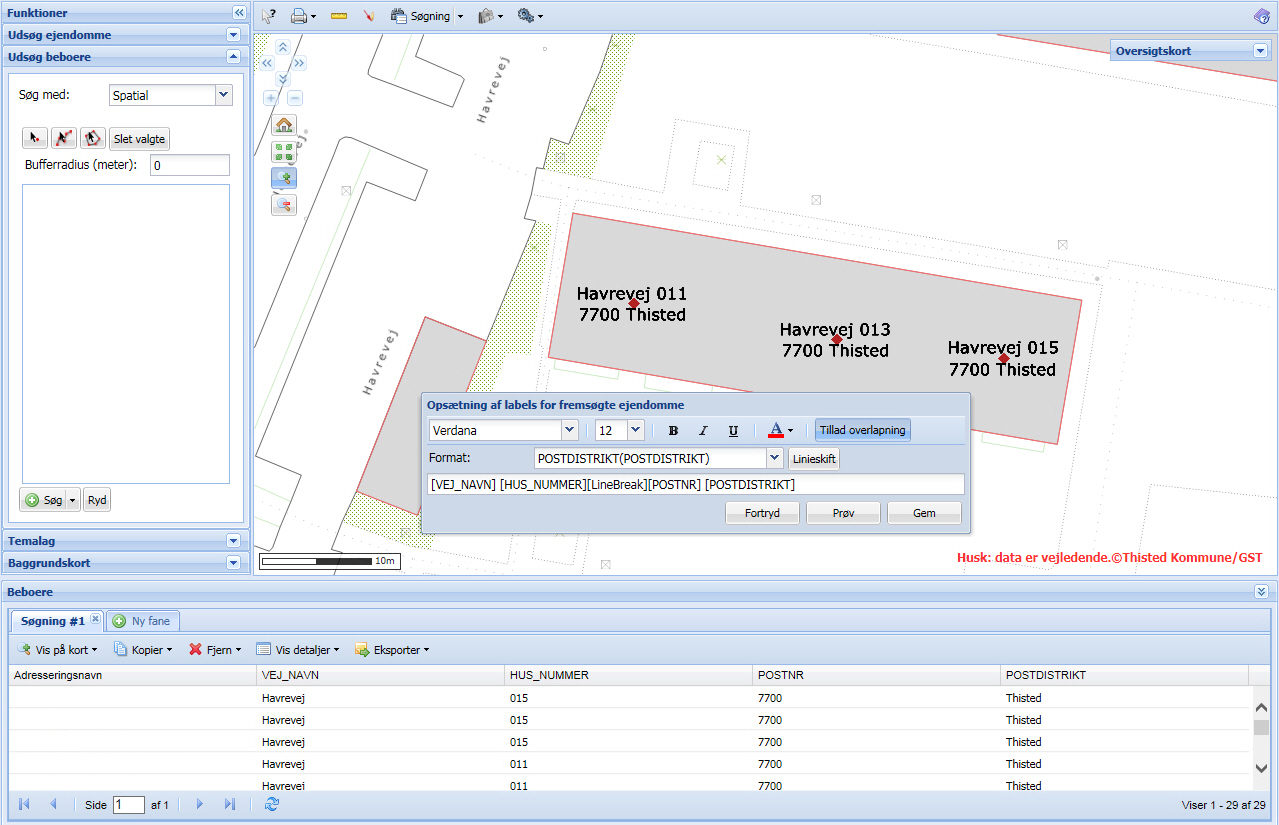Screen dimensions: 1279x825
Task: Close the Søgning #1 tab
Action: coord(95,619)
